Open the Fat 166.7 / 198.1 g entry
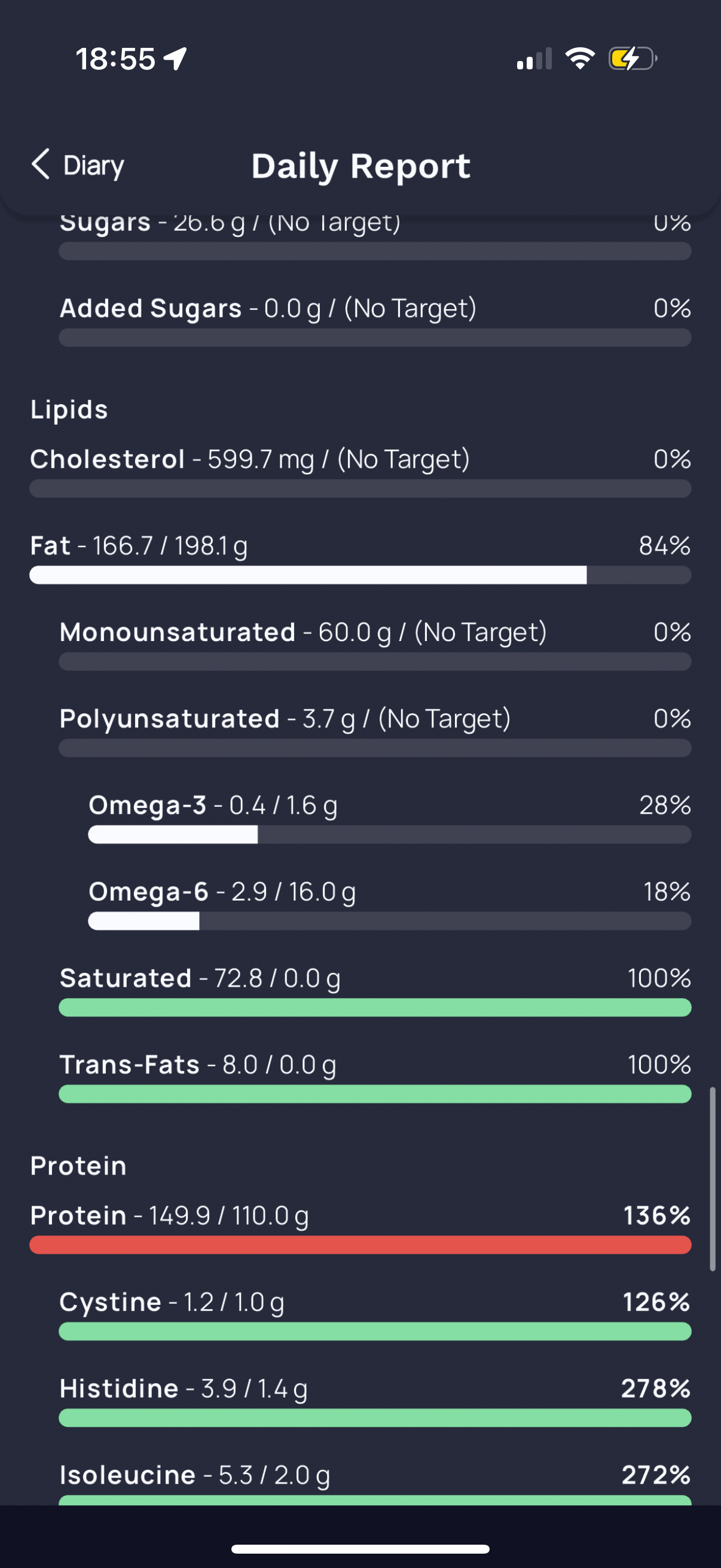Screen dimensions: 721x1568 [360, 558]
